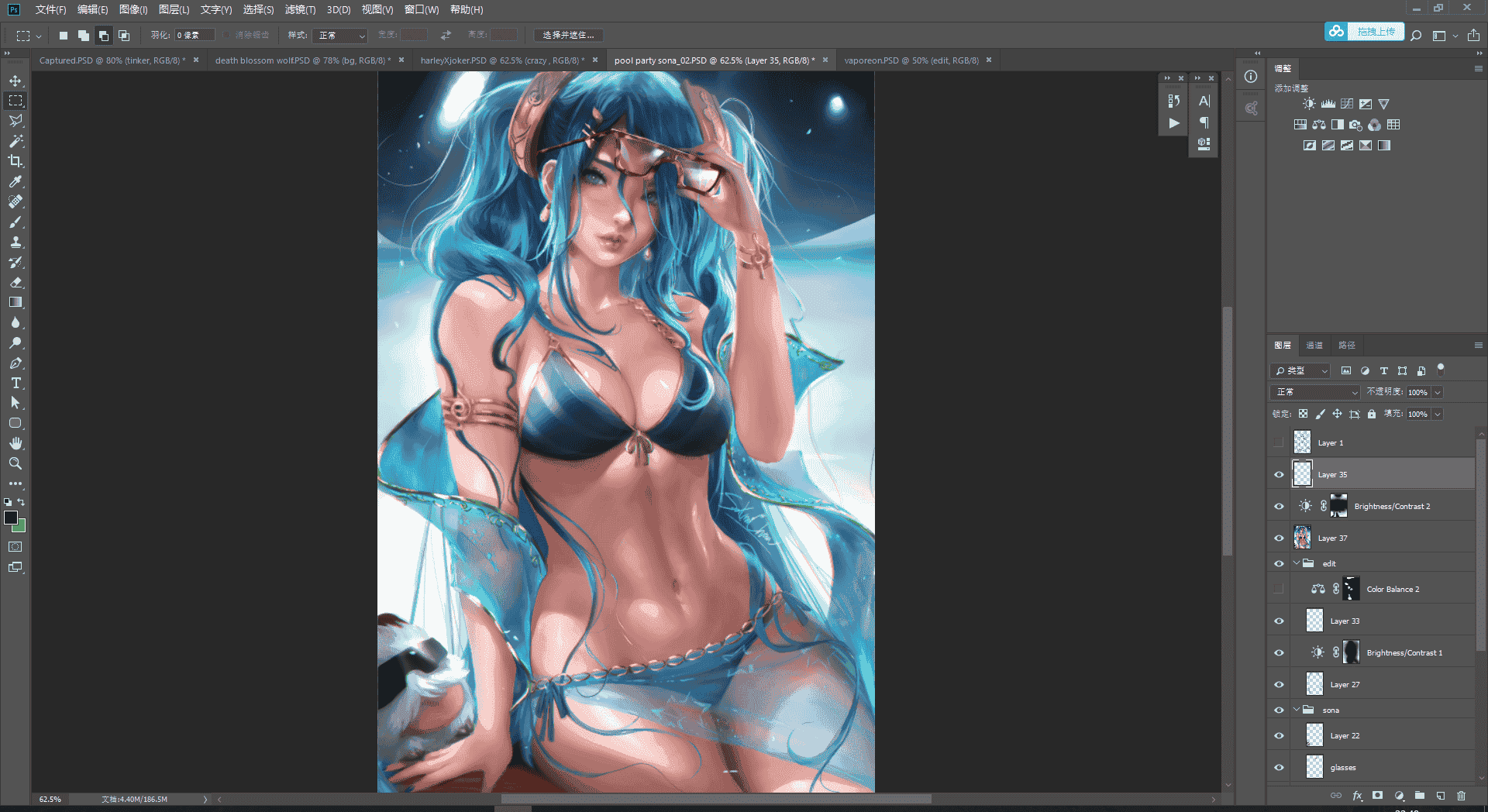Select the Layer 27 layer thumbnail

point(1314,684)
